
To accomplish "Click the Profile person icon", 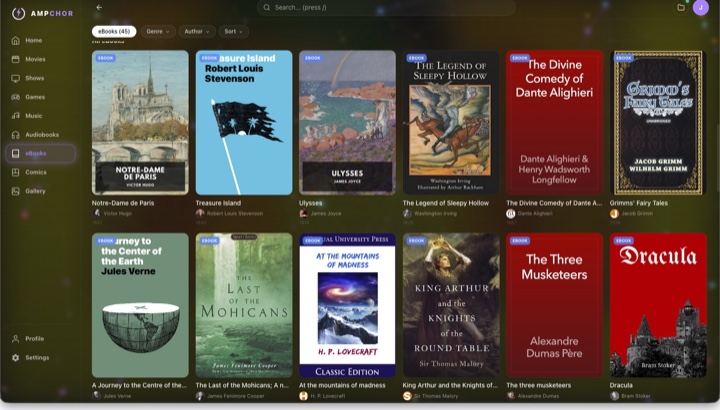I will [x=16, y=339].
